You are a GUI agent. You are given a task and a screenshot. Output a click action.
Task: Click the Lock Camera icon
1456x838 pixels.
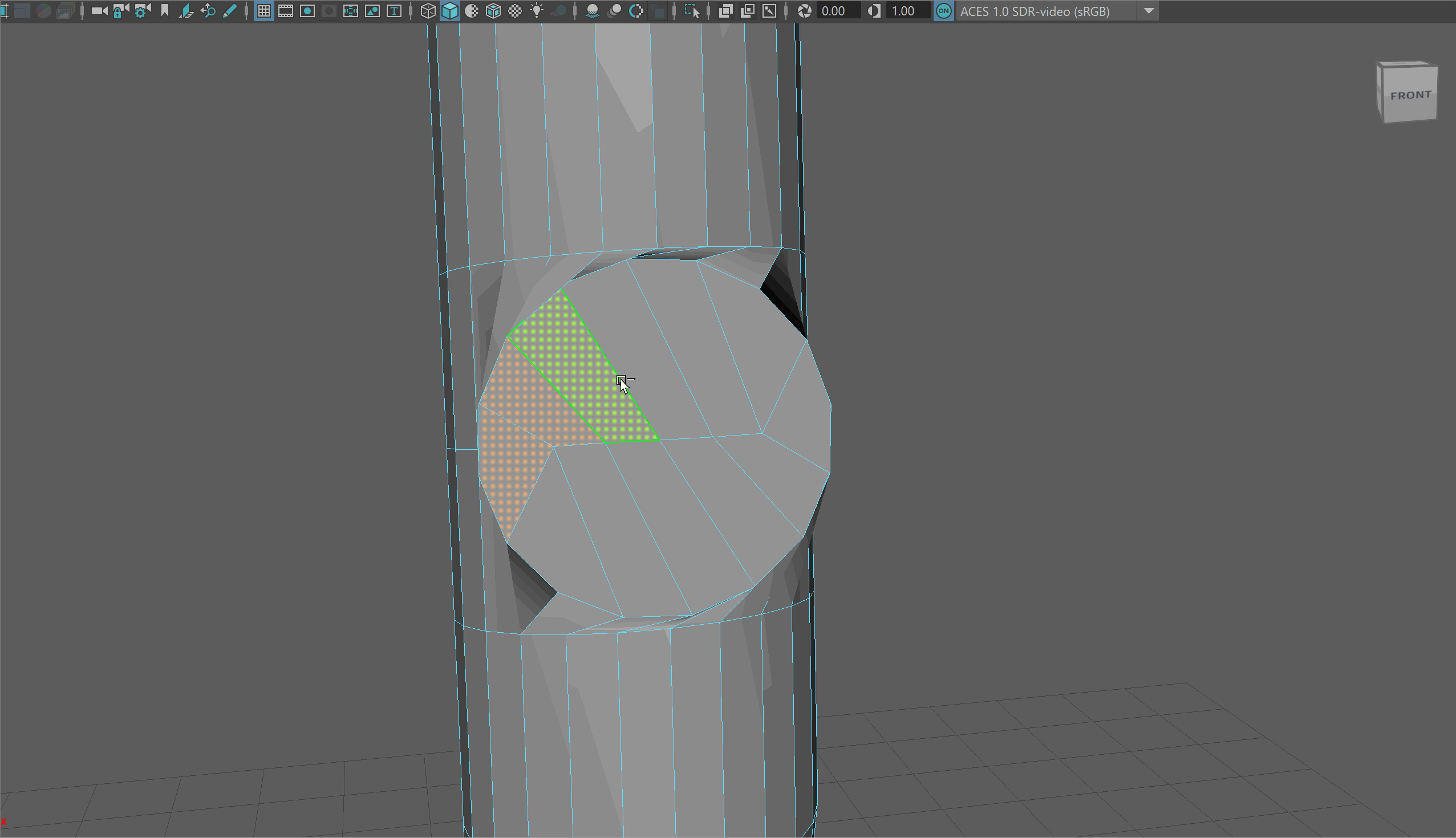coord(120,11)
